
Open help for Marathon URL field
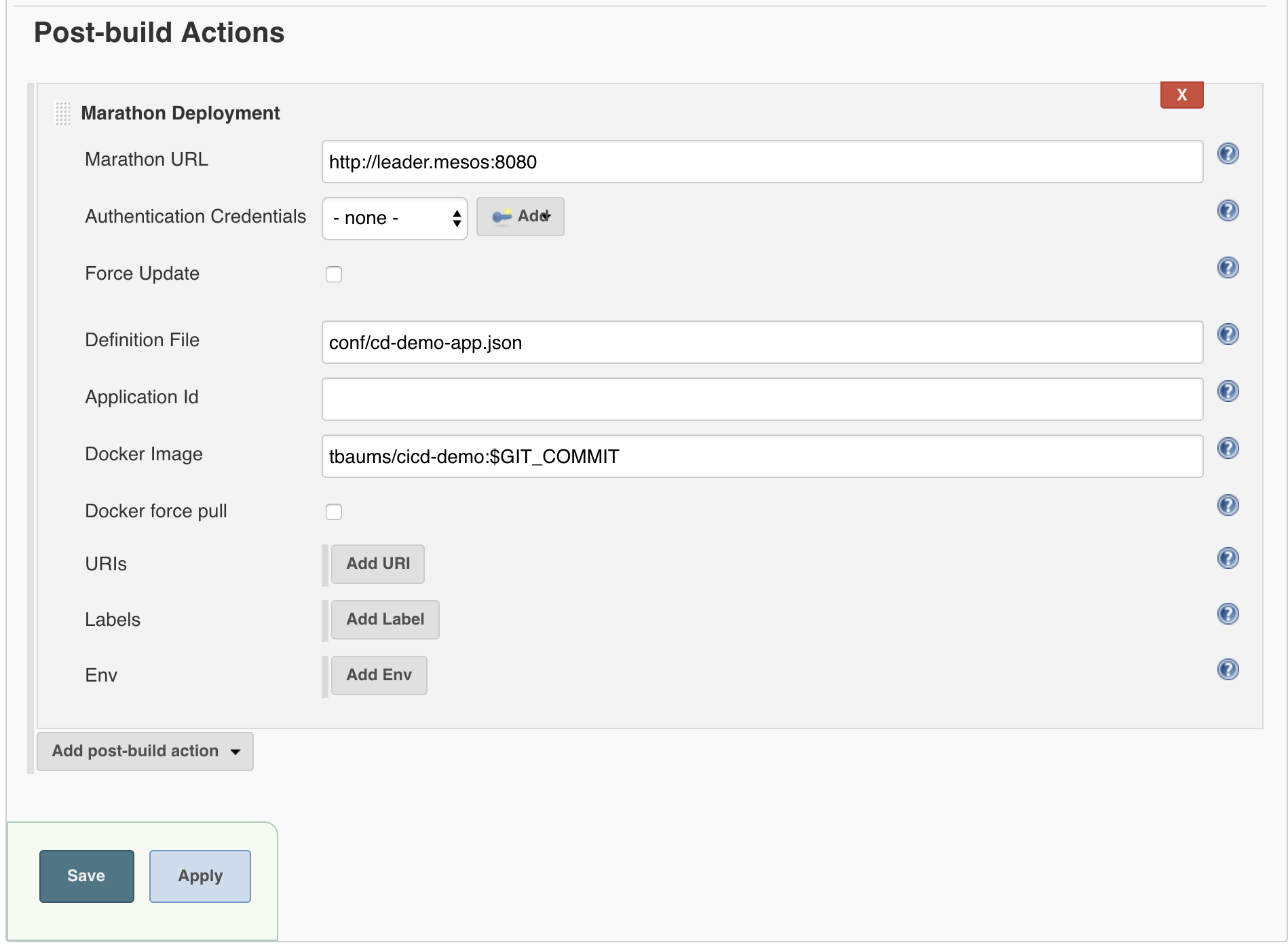1228,153
